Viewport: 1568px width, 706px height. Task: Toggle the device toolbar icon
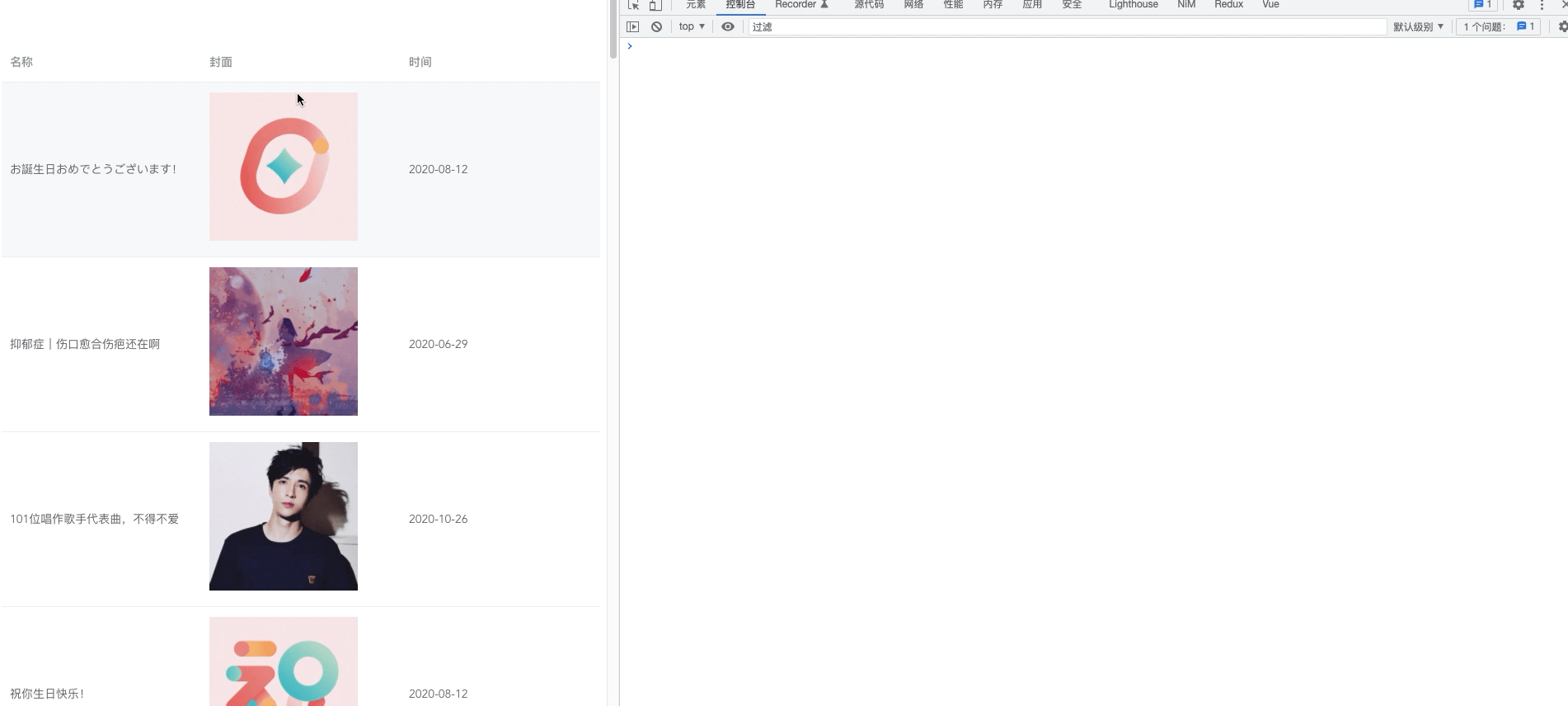click(655, 5)
